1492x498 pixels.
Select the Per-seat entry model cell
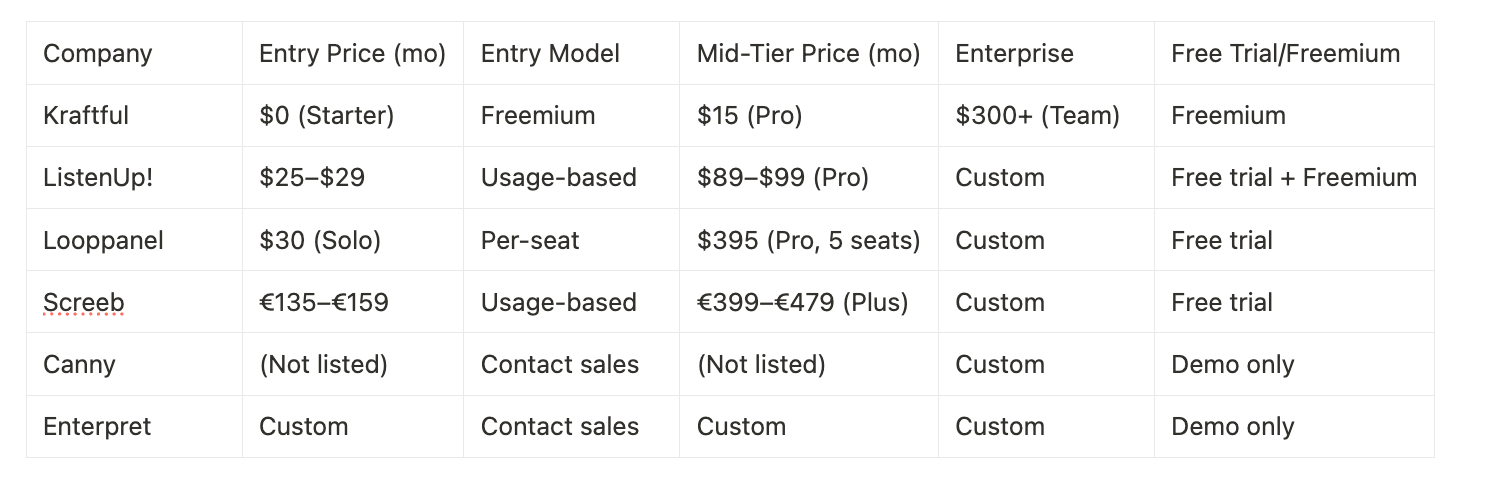click(530, 241)
